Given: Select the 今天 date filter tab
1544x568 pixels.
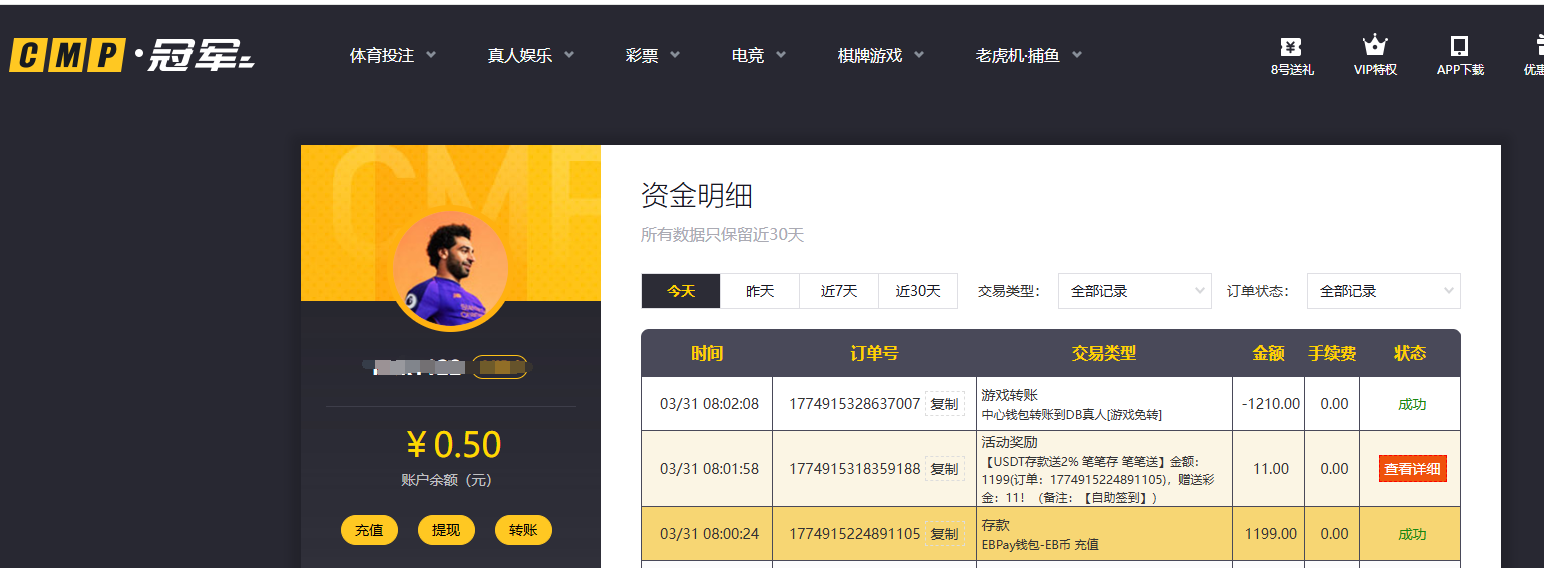Looking at the screenshot, I should (681, 291).
